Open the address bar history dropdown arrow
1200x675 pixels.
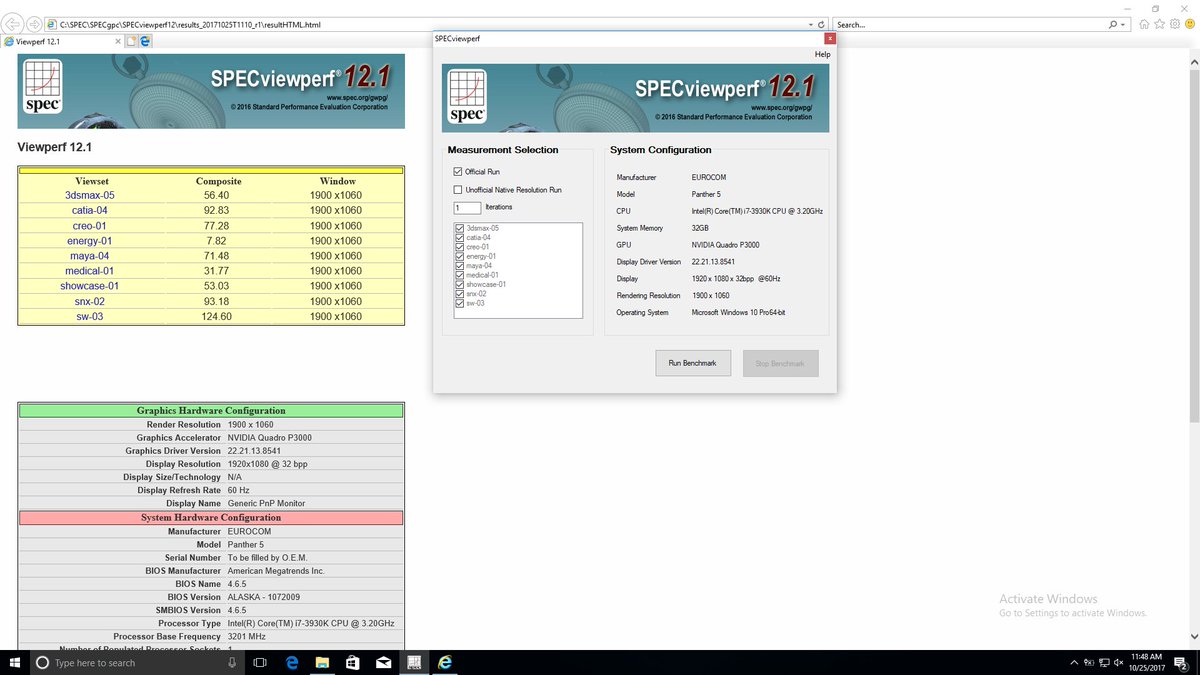click(x=810, y=24)
